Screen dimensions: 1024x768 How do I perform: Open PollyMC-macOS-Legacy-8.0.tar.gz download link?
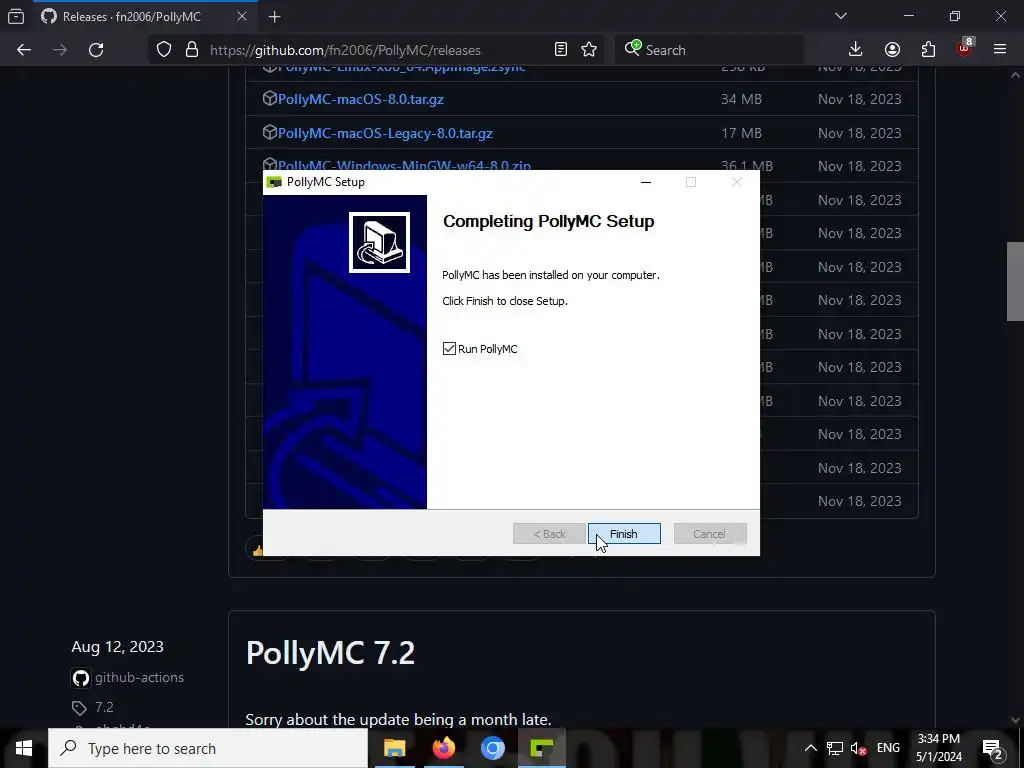point(385,133)
